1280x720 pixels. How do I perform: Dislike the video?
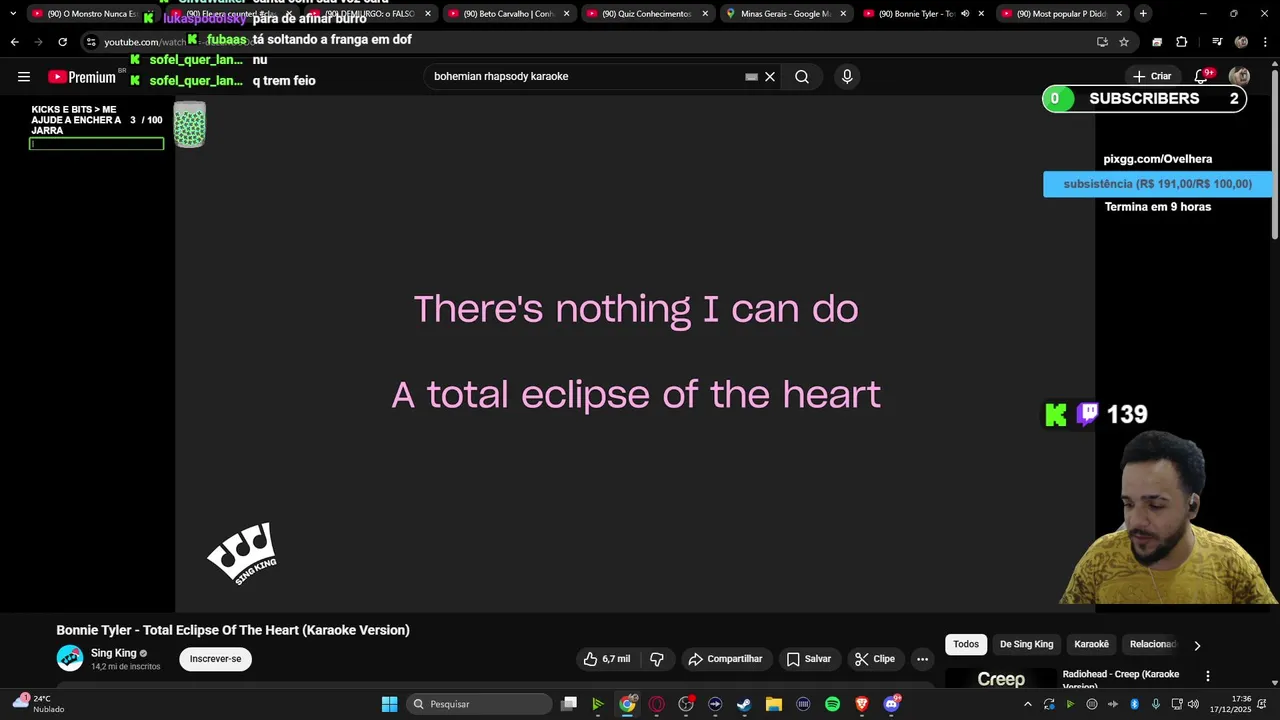coord(657,659)
